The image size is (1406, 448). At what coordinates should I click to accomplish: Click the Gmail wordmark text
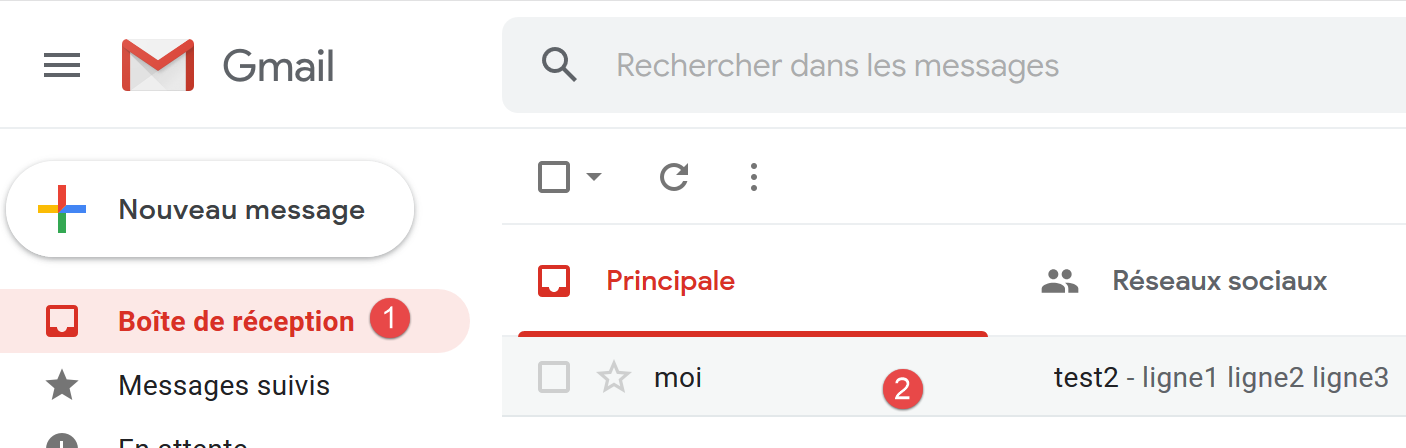click(278, 67)
